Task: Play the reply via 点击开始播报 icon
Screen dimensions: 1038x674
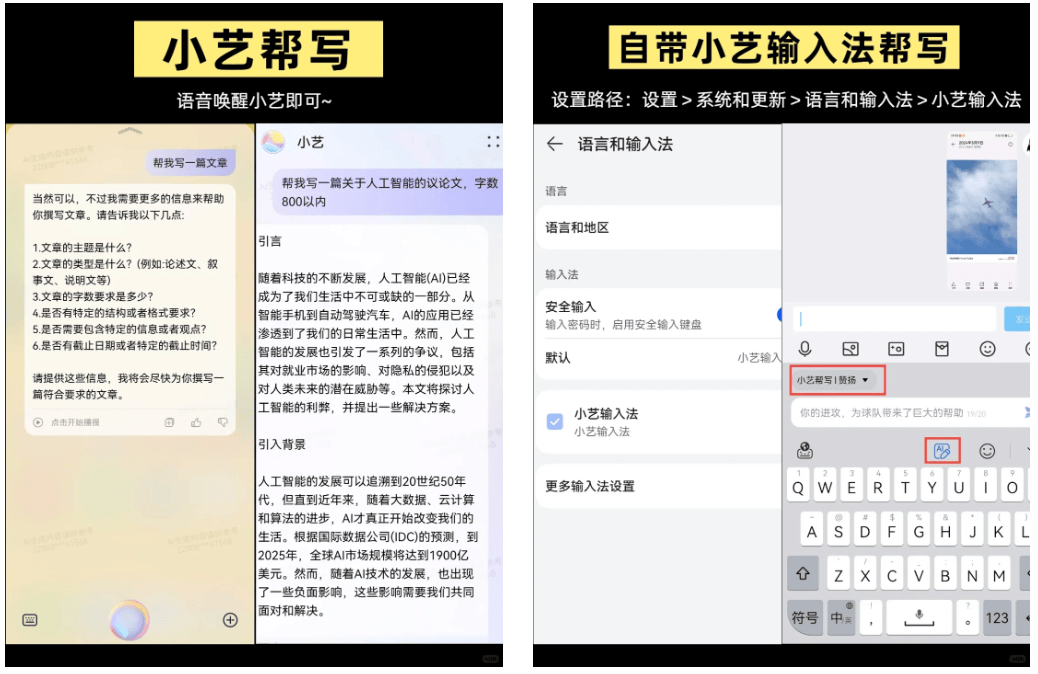Action: tap(38, 422)
